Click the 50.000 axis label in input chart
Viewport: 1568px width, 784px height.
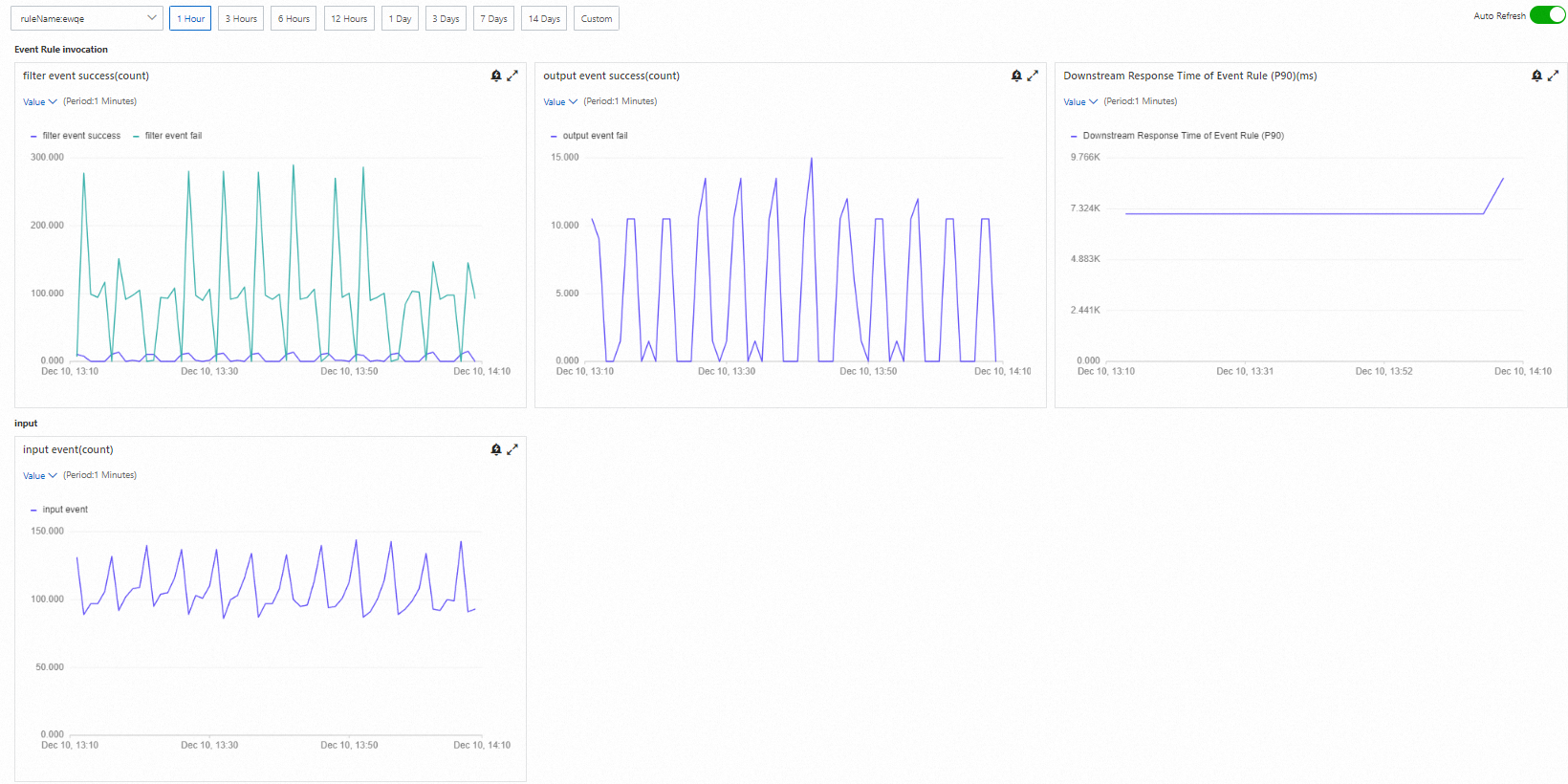50,667
